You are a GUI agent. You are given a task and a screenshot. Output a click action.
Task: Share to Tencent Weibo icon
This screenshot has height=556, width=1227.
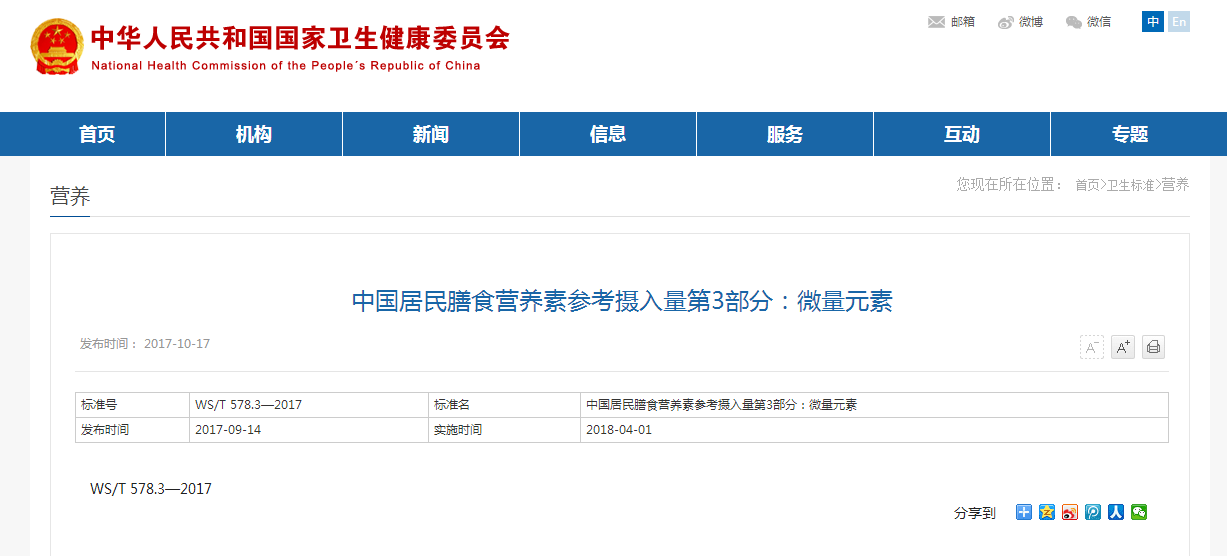click(x=1093, y=512)
